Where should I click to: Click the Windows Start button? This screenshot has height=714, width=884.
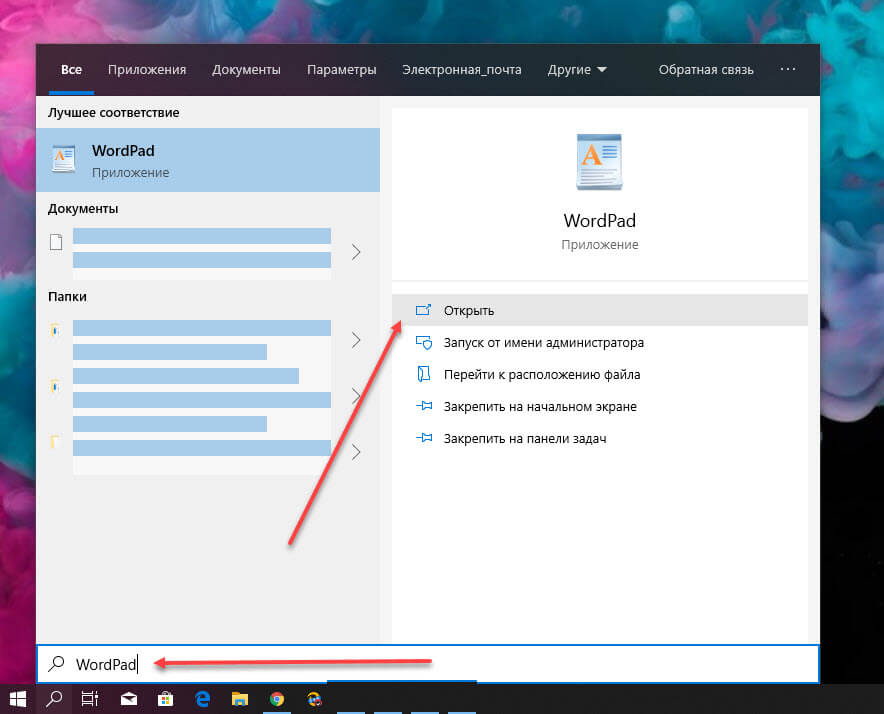click(x=18, y=699)
